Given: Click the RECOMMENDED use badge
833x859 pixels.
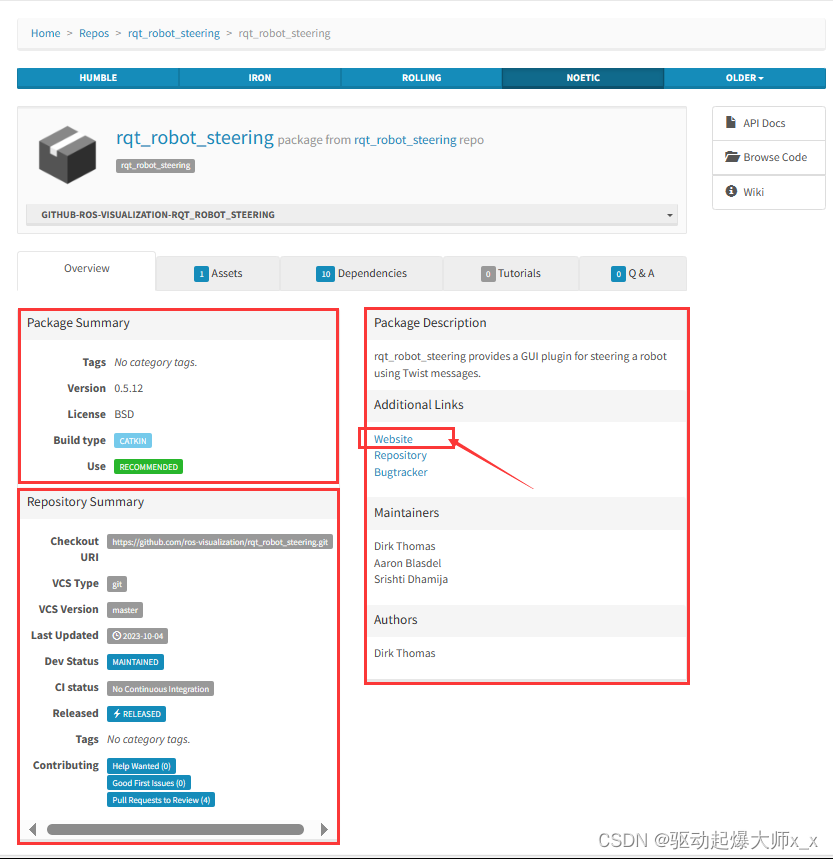Looking at the screenshot, I should coord(148,467).
